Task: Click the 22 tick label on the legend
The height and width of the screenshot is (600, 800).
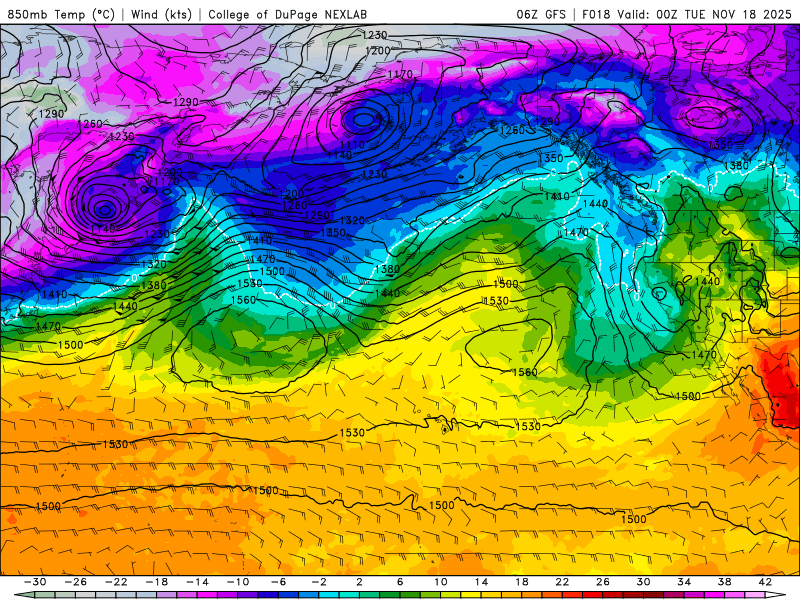Action: tap(562, 582)
